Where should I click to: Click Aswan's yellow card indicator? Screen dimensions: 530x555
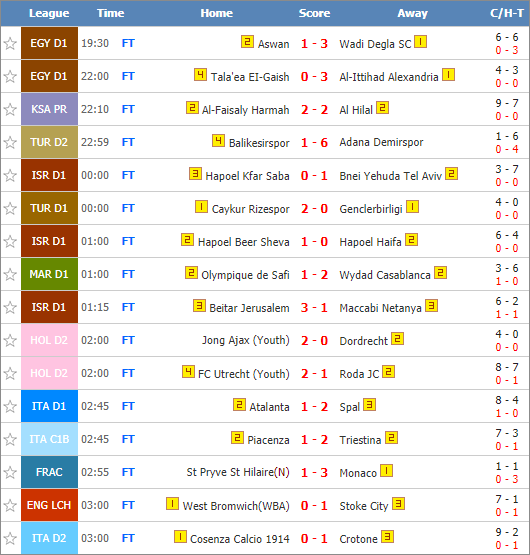pos(247,41)
